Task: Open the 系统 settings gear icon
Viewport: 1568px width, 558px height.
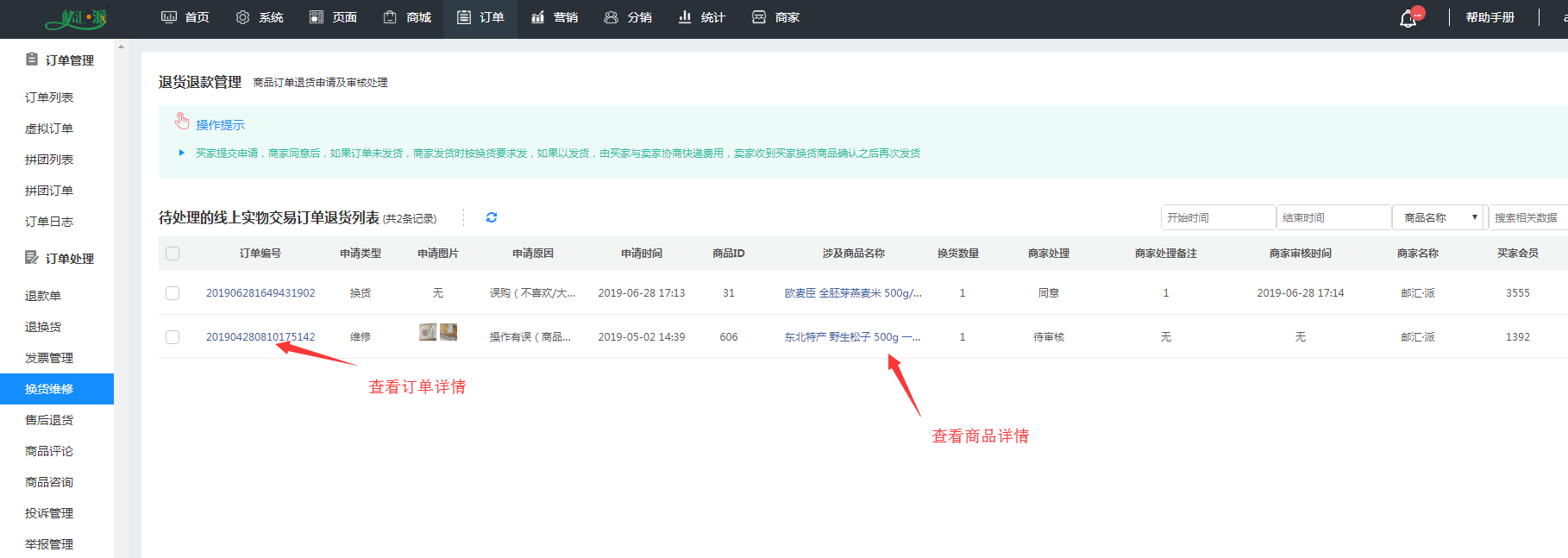Action: pos(242,17)
